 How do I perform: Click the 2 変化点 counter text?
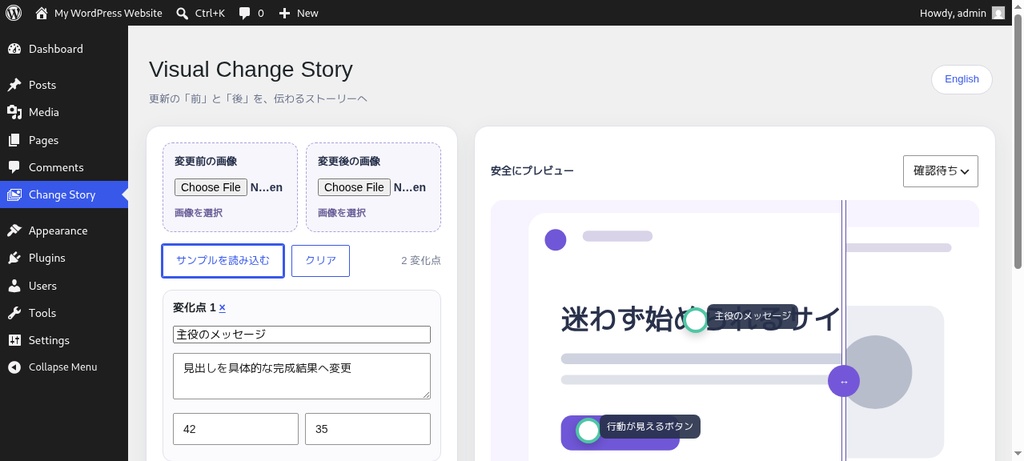pos(421,261)
